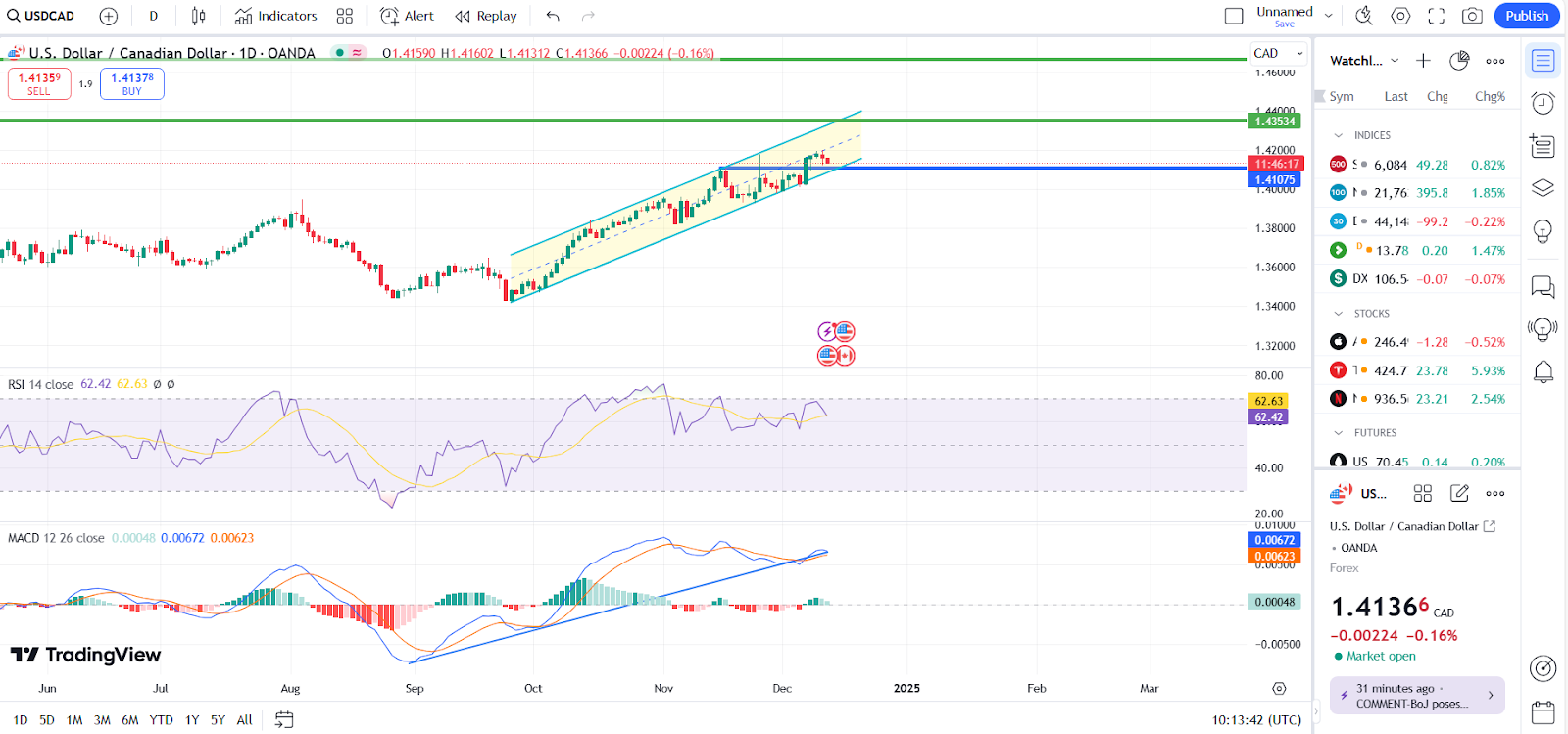Undo the last chart action
Image resolution: width=1568 pixels, height=734 pixels.
coord(553,16)
